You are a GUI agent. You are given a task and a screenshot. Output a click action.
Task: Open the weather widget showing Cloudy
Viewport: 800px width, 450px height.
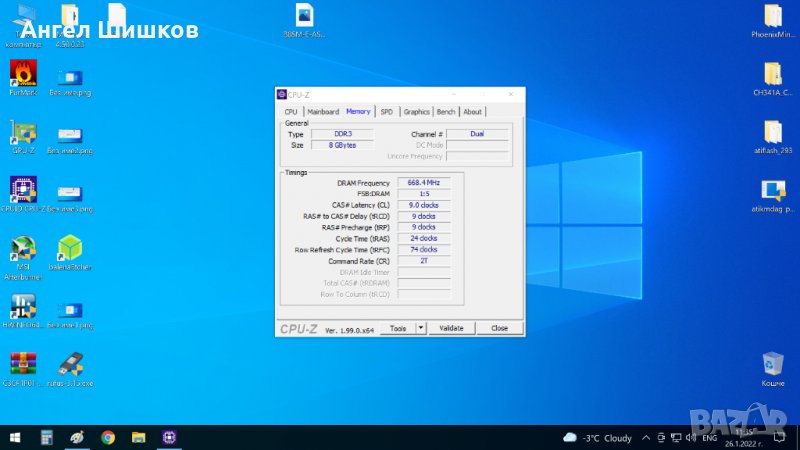598,438
